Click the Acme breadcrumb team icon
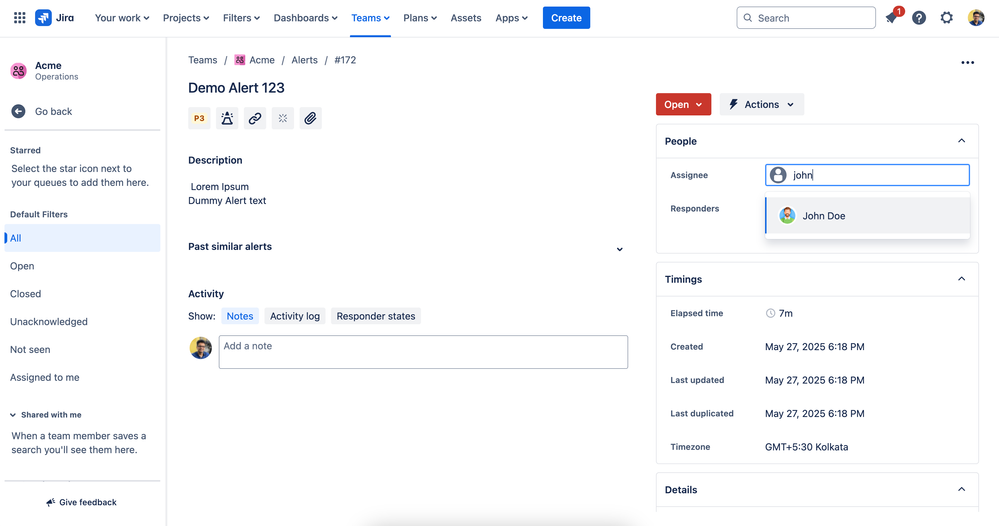The height and width of the screenshot is (526, 999). pos(240,60)
